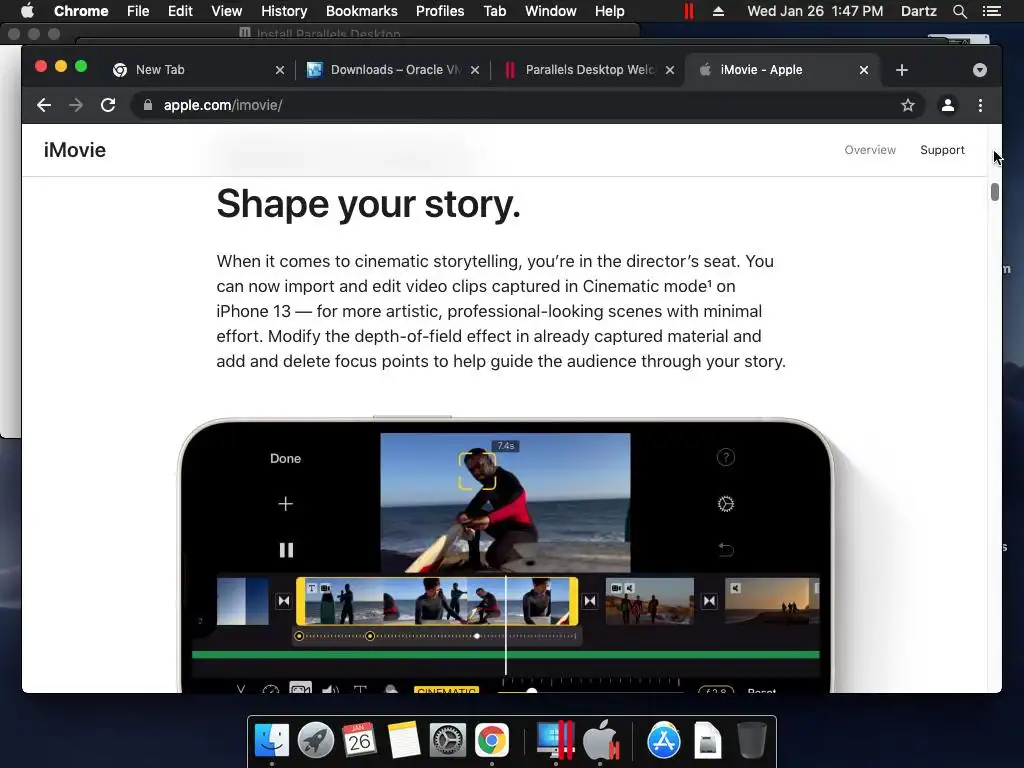
Task: Click the eject icon in menu bar
Action: tap(718, 11)
